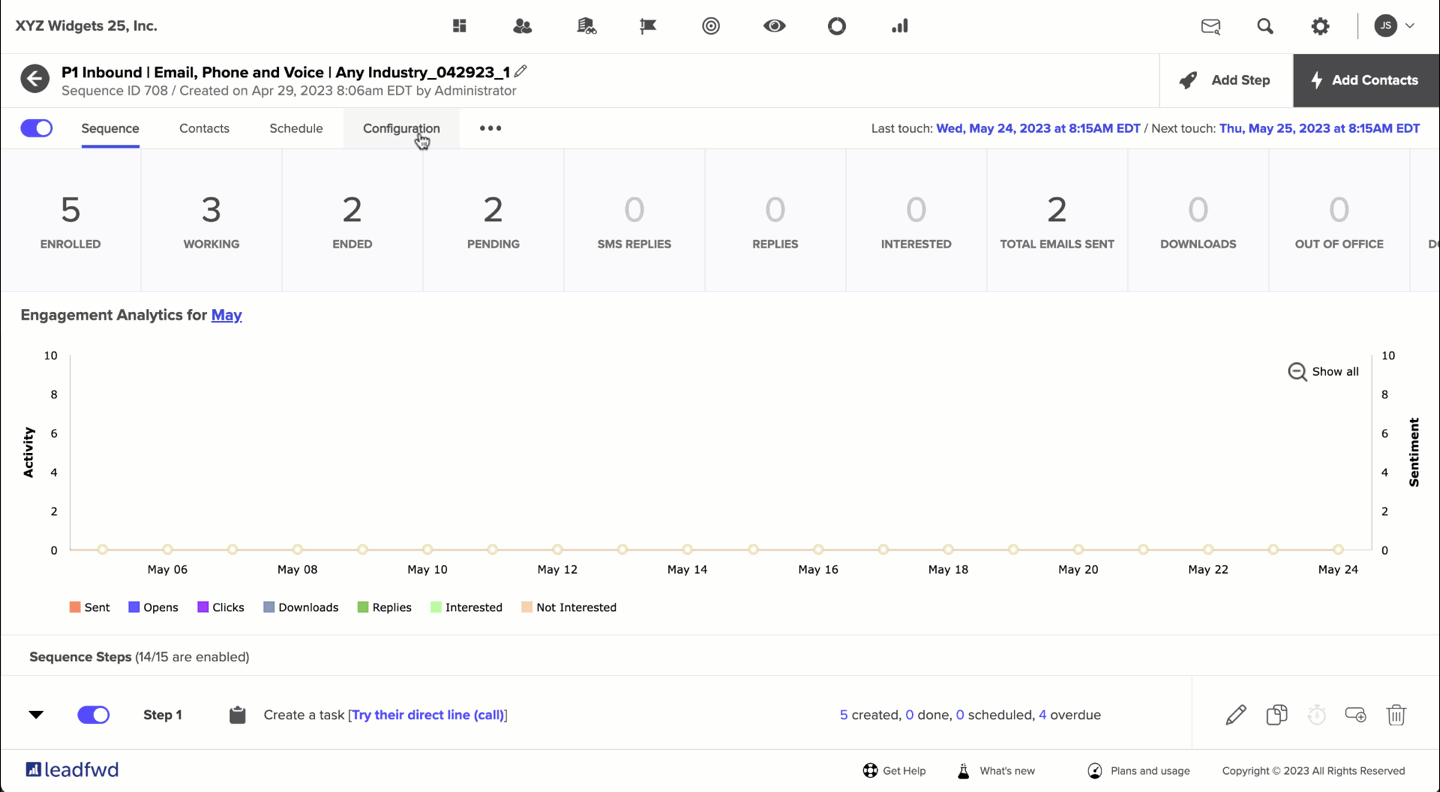Open the eye visitor tracking icon

pyautogui.click(x=774, y=26)
